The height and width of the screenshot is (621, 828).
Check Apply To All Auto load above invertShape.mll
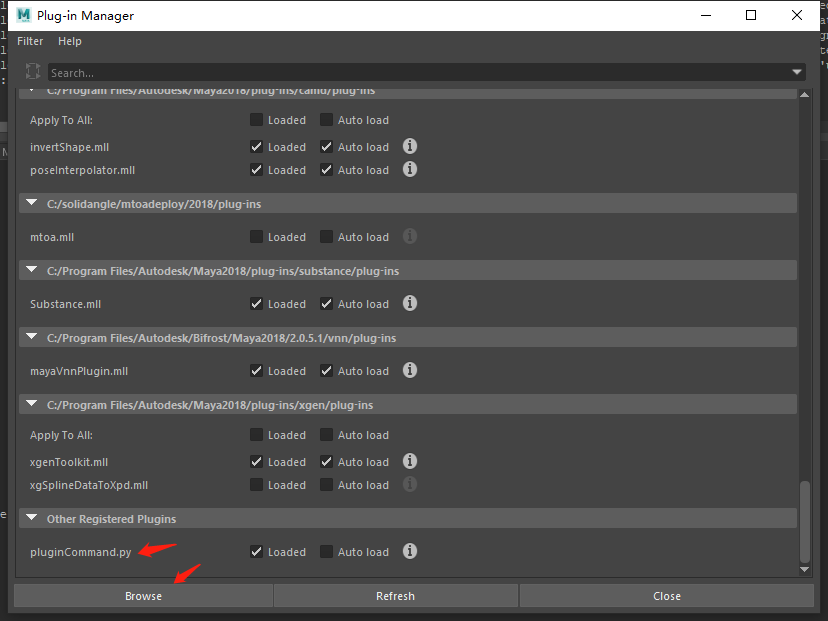[x=326, y=120]
